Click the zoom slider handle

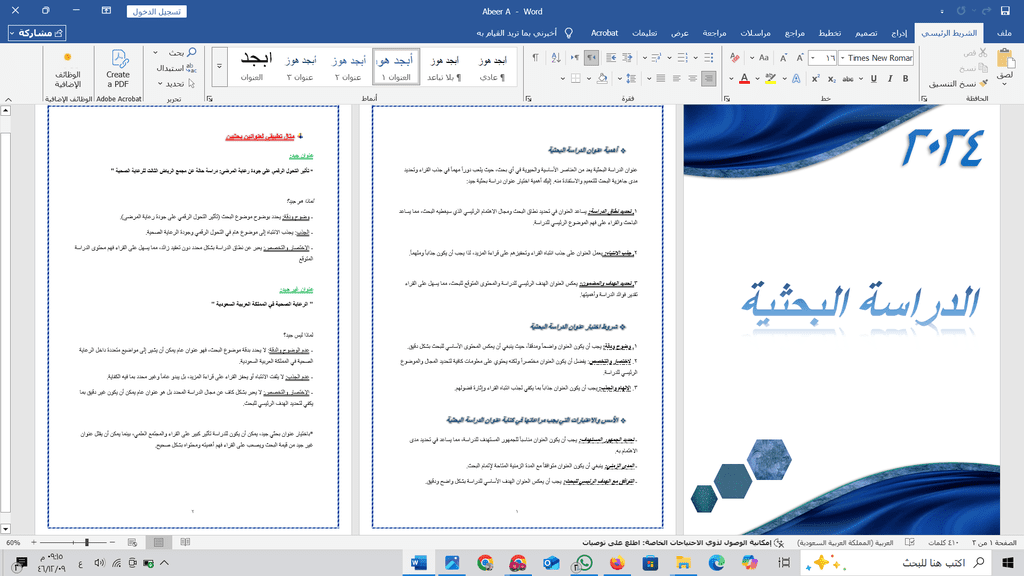tap(86, 542)
